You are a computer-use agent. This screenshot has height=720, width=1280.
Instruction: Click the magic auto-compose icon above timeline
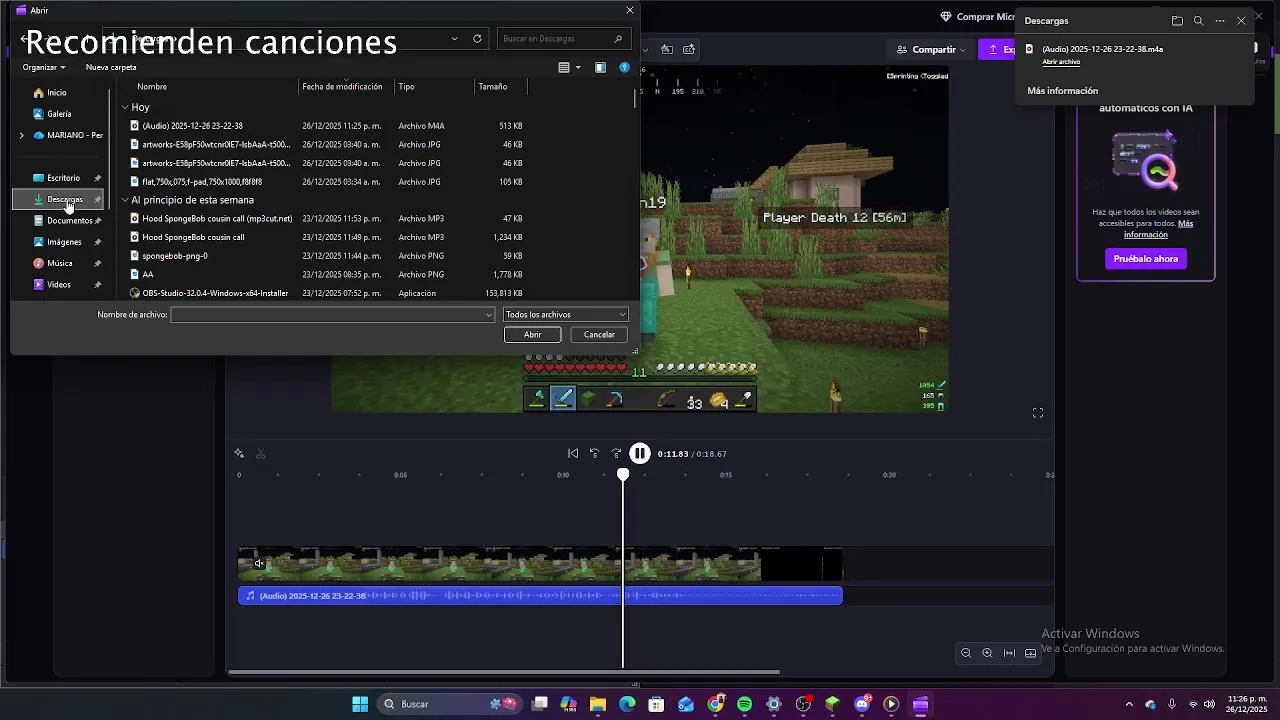tap(239, 454)
